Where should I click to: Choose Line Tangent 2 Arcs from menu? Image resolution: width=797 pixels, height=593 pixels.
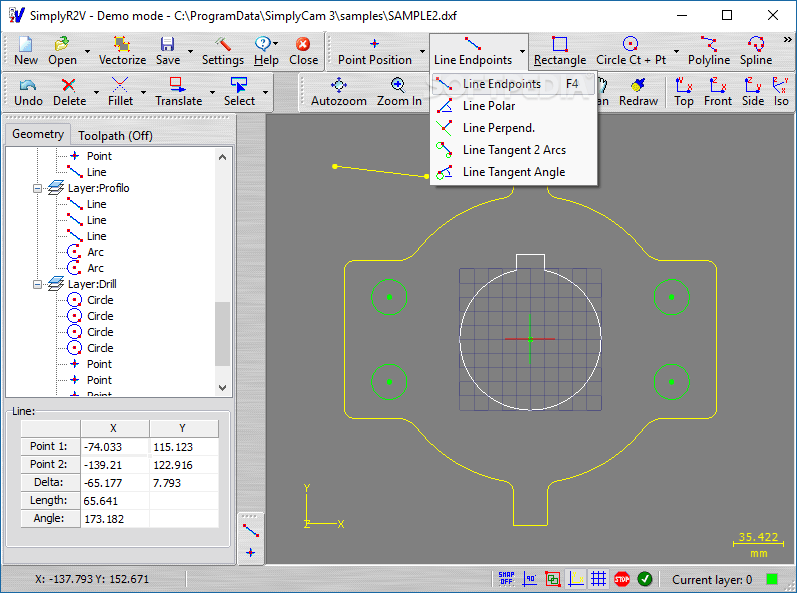[x=514, y=150]
